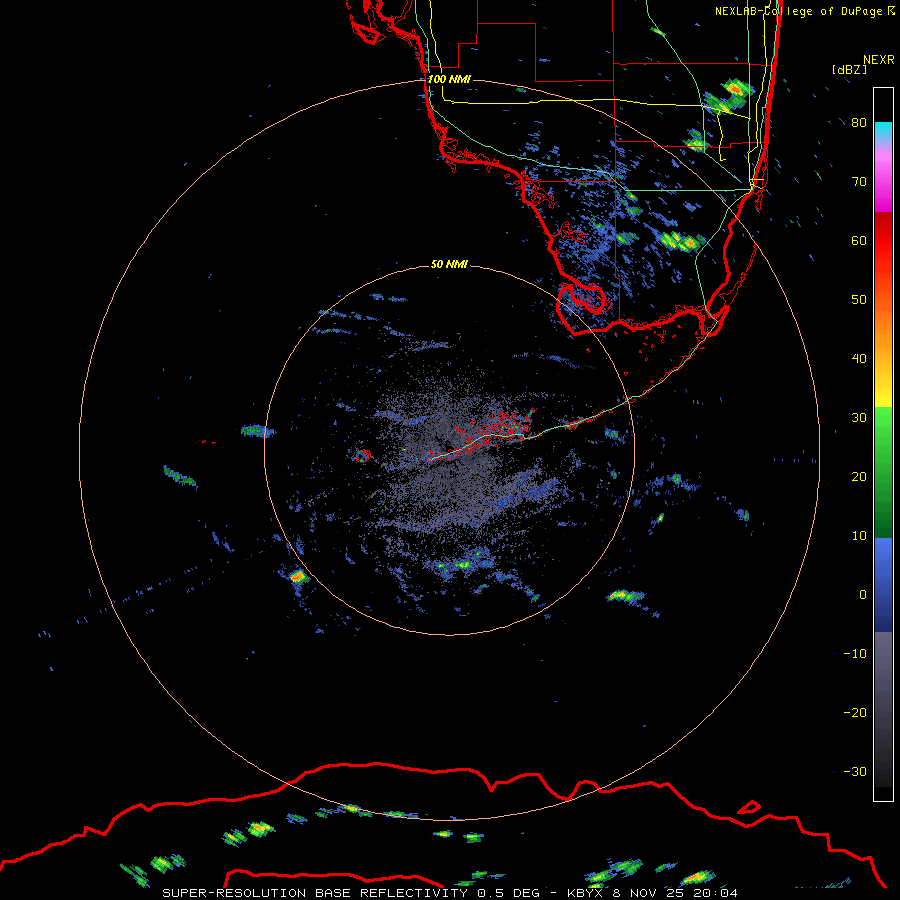Select the "NEXR" label above the color scale
Screen dimensions: 900x900
(x=879, y=60)
